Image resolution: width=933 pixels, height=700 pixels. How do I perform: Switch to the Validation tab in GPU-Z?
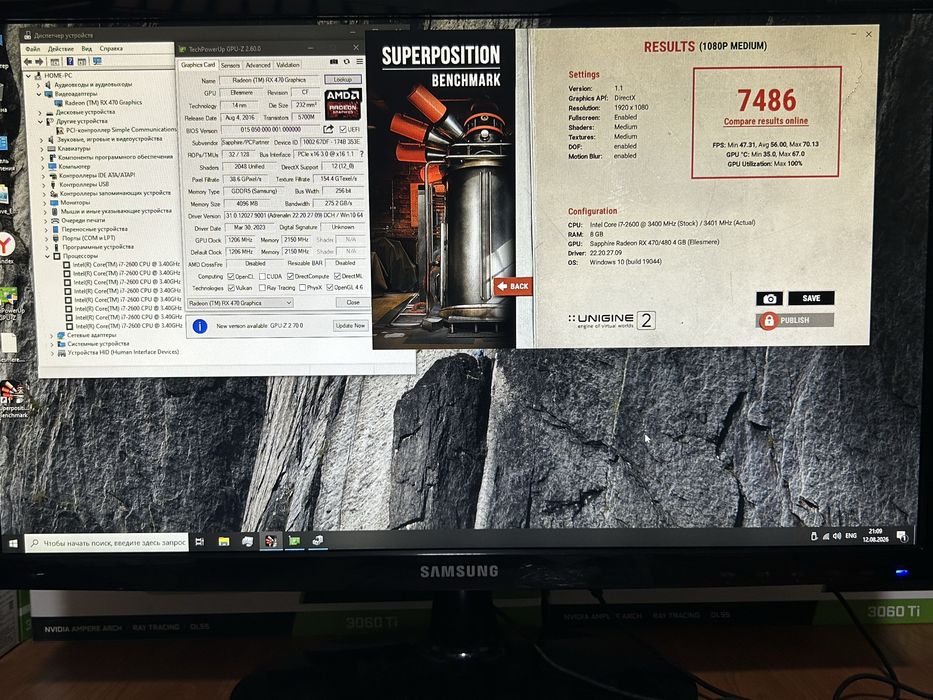pos(288,65)
